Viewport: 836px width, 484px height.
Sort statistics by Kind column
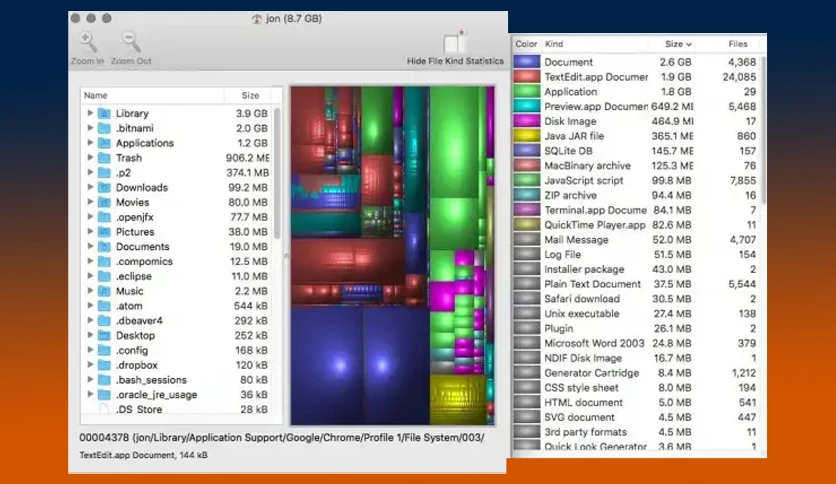(x=594, y=44)
